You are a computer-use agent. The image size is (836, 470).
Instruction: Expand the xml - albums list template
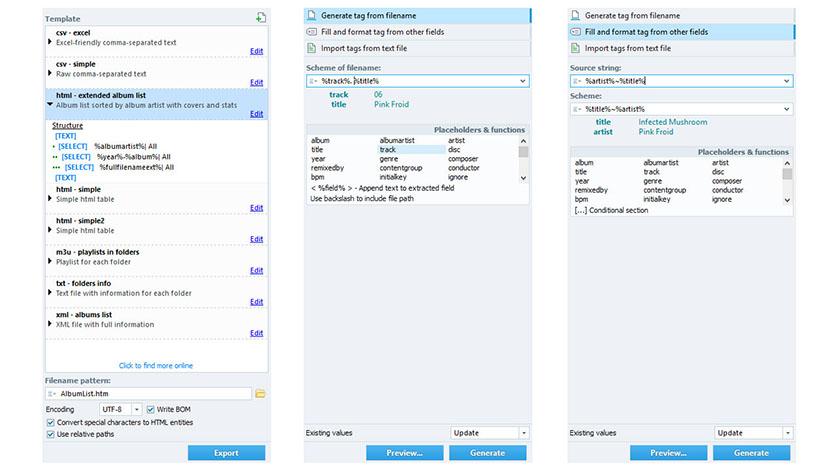(50, 323)
